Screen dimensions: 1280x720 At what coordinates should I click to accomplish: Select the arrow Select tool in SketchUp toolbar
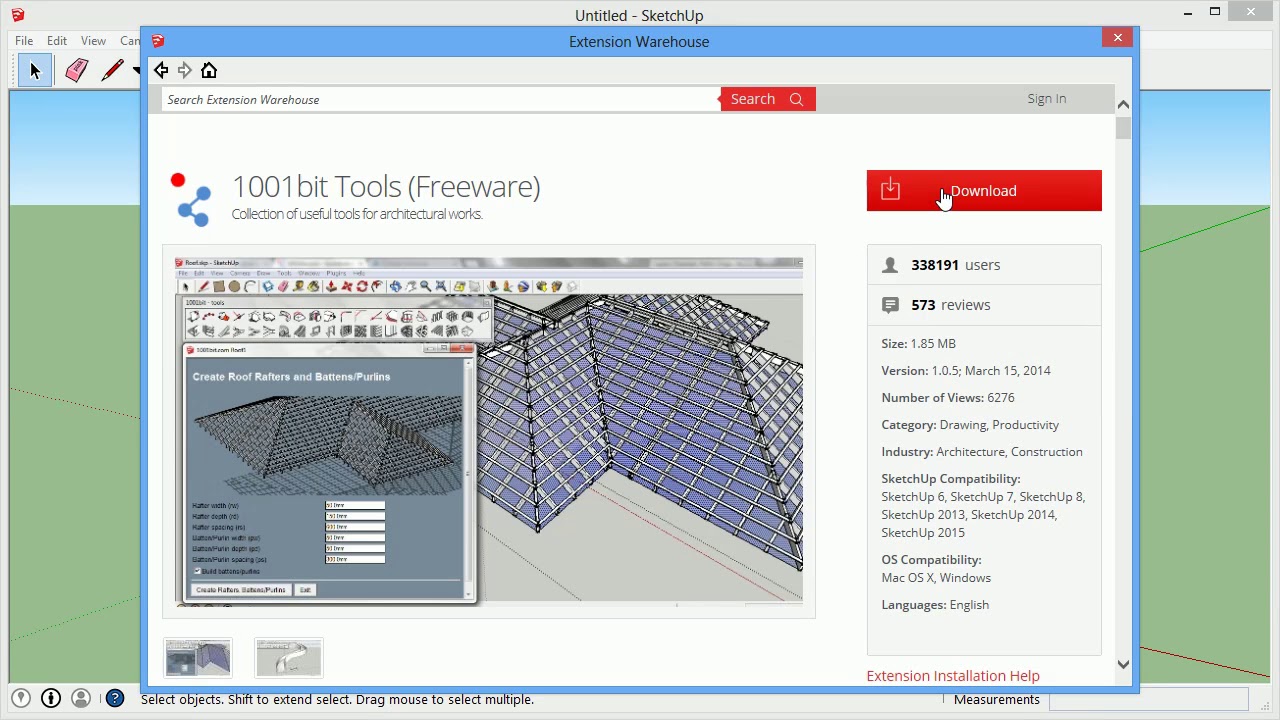click(35, 70)
